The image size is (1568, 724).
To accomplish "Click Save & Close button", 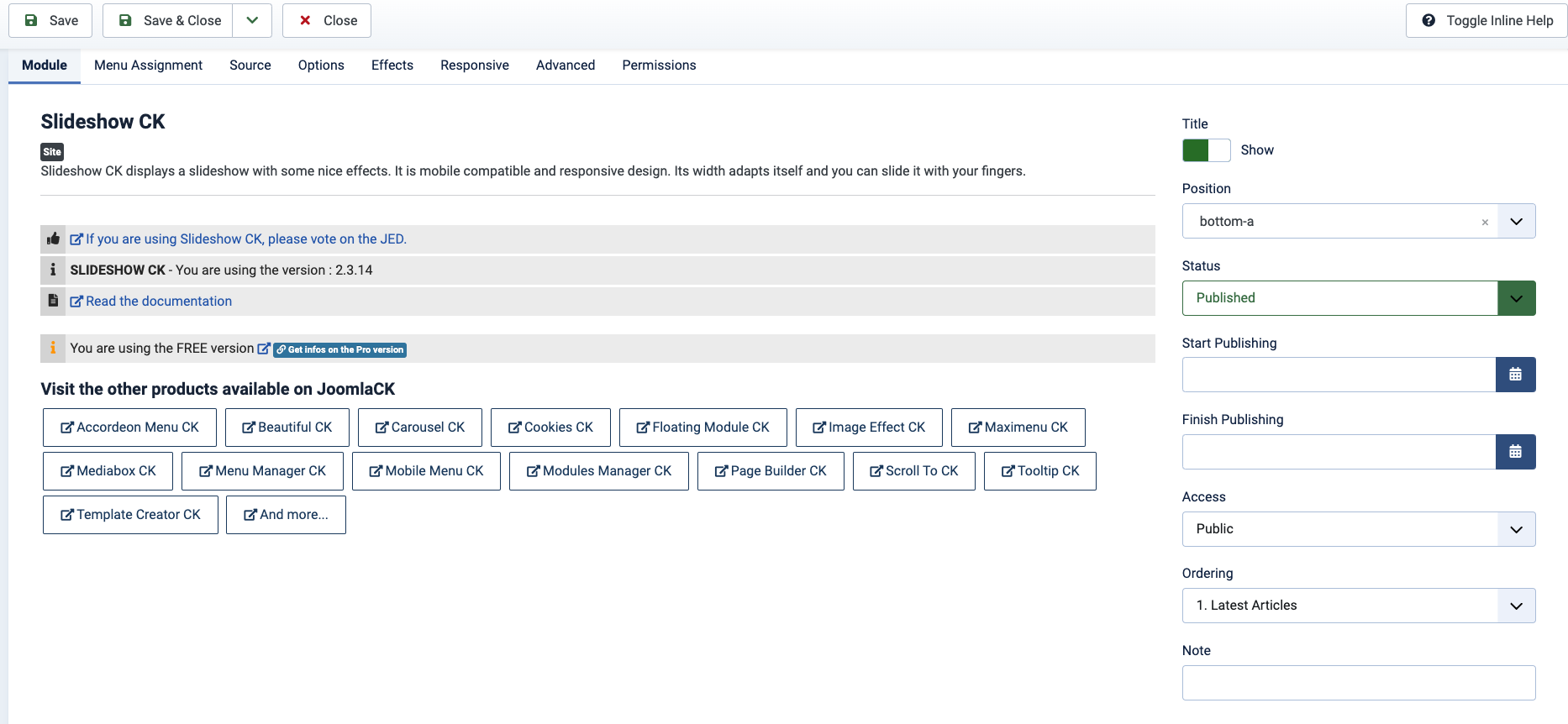I will tap(168, 20).
